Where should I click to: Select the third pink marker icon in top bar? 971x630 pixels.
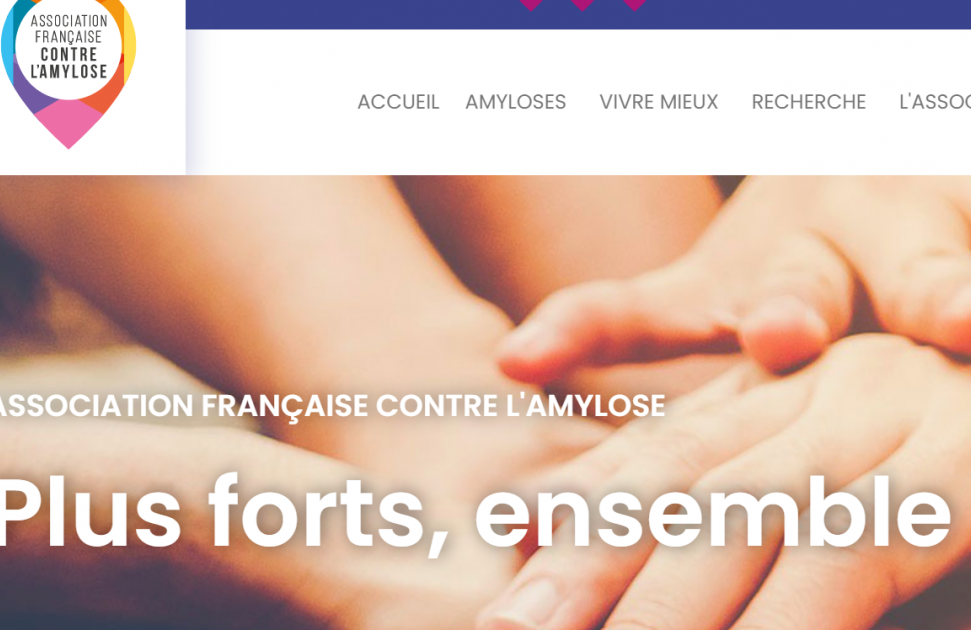point(634,5)
